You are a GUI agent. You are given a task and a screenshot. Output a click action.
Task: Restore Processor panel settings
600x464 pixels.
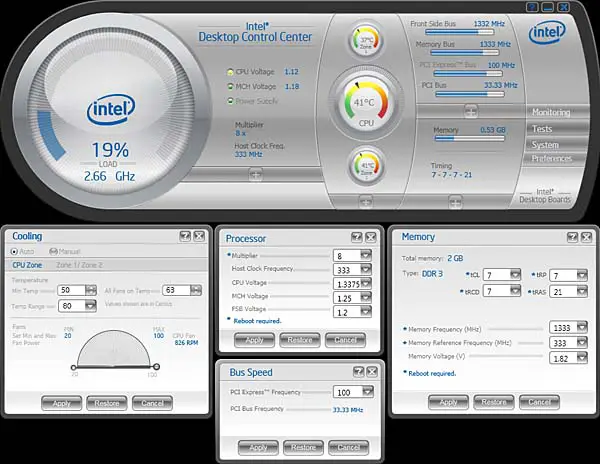(x=300, y=340)
